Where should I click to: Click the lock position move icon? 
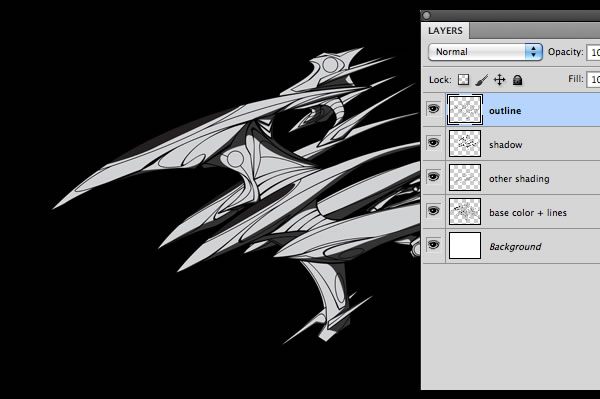tap(499, 80)
